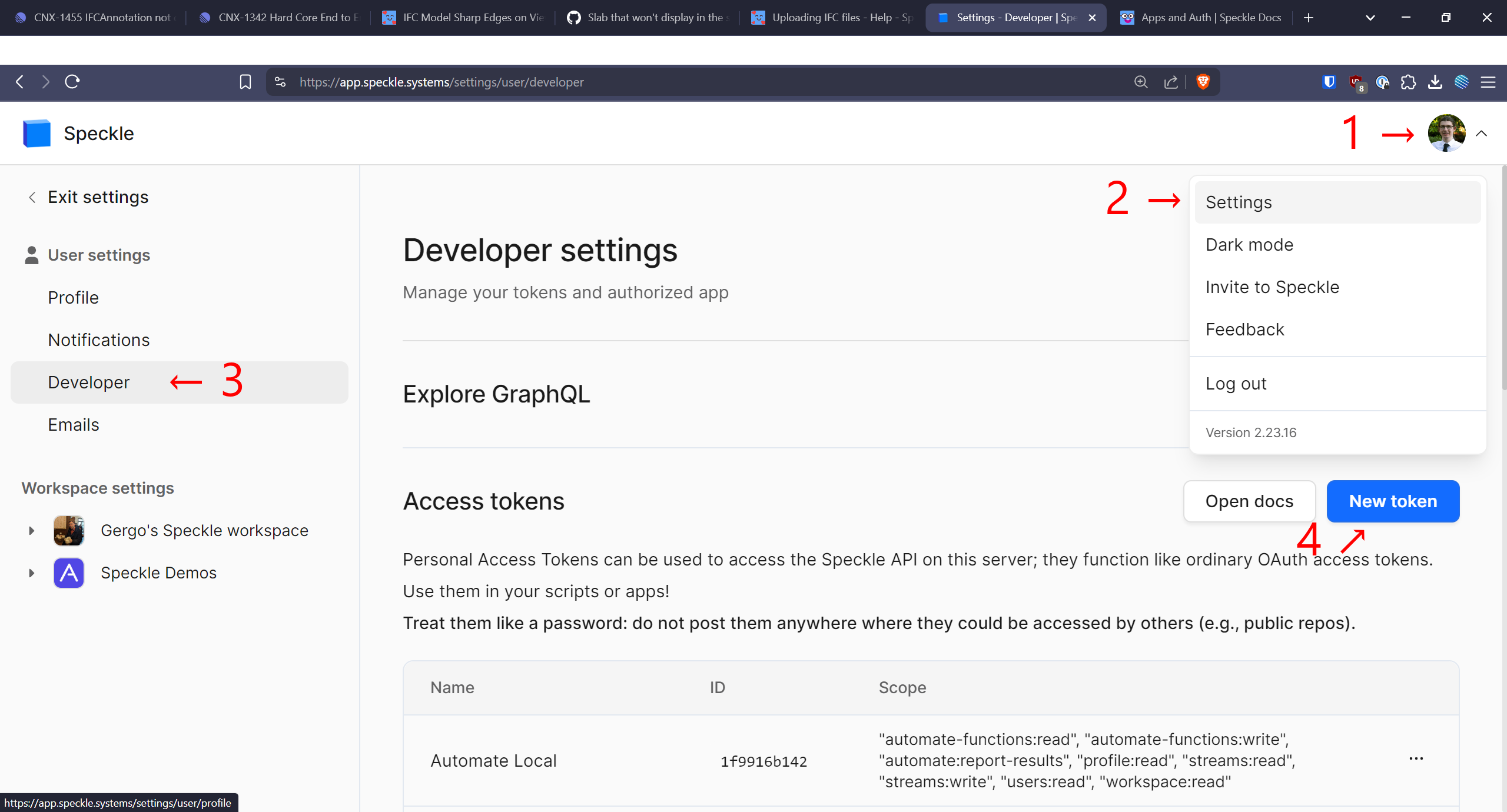Click Speckle Demos workspace label

(158, 573)
